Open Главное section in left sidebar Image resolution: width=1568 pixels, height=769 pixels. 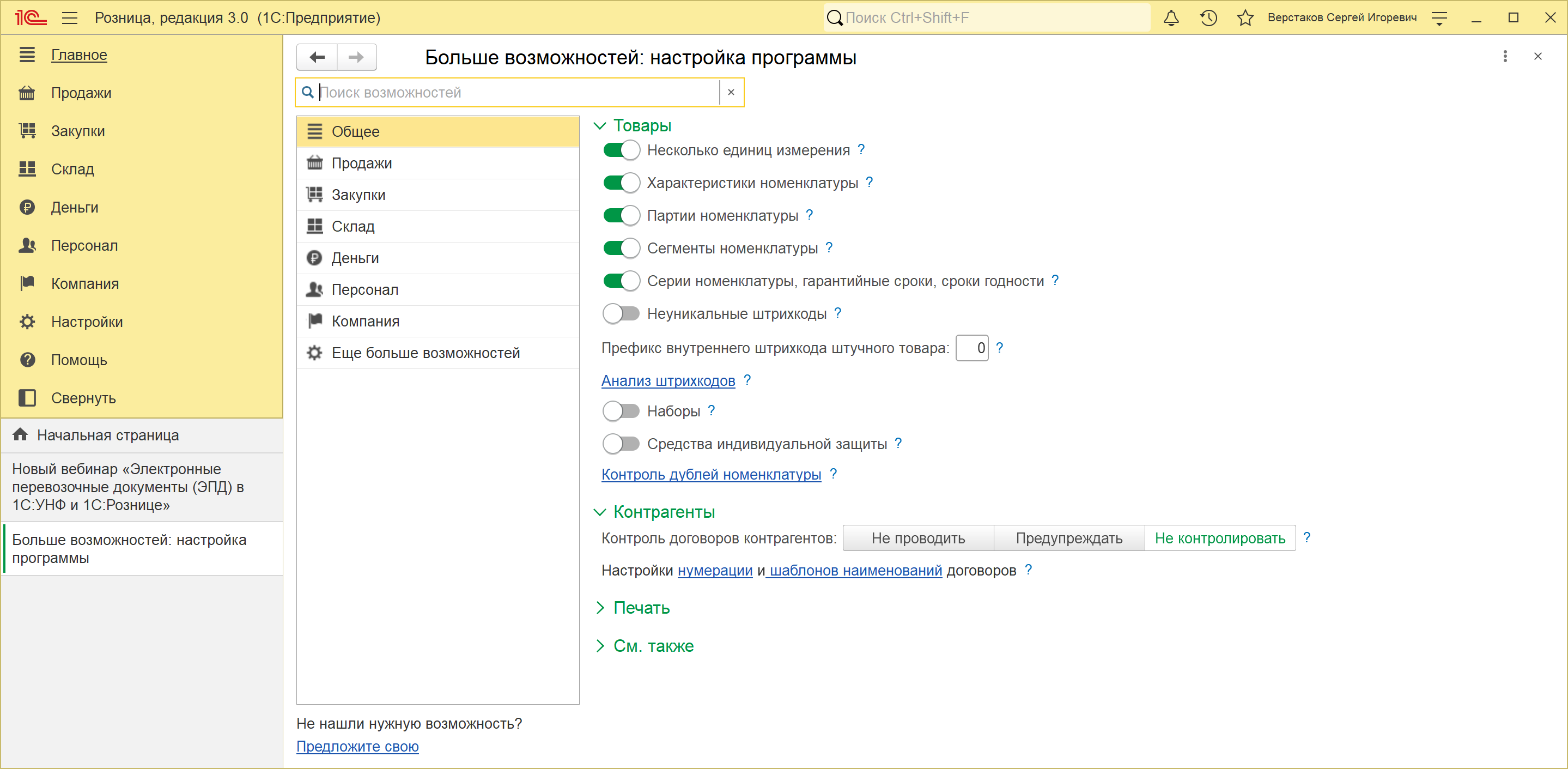78,55
